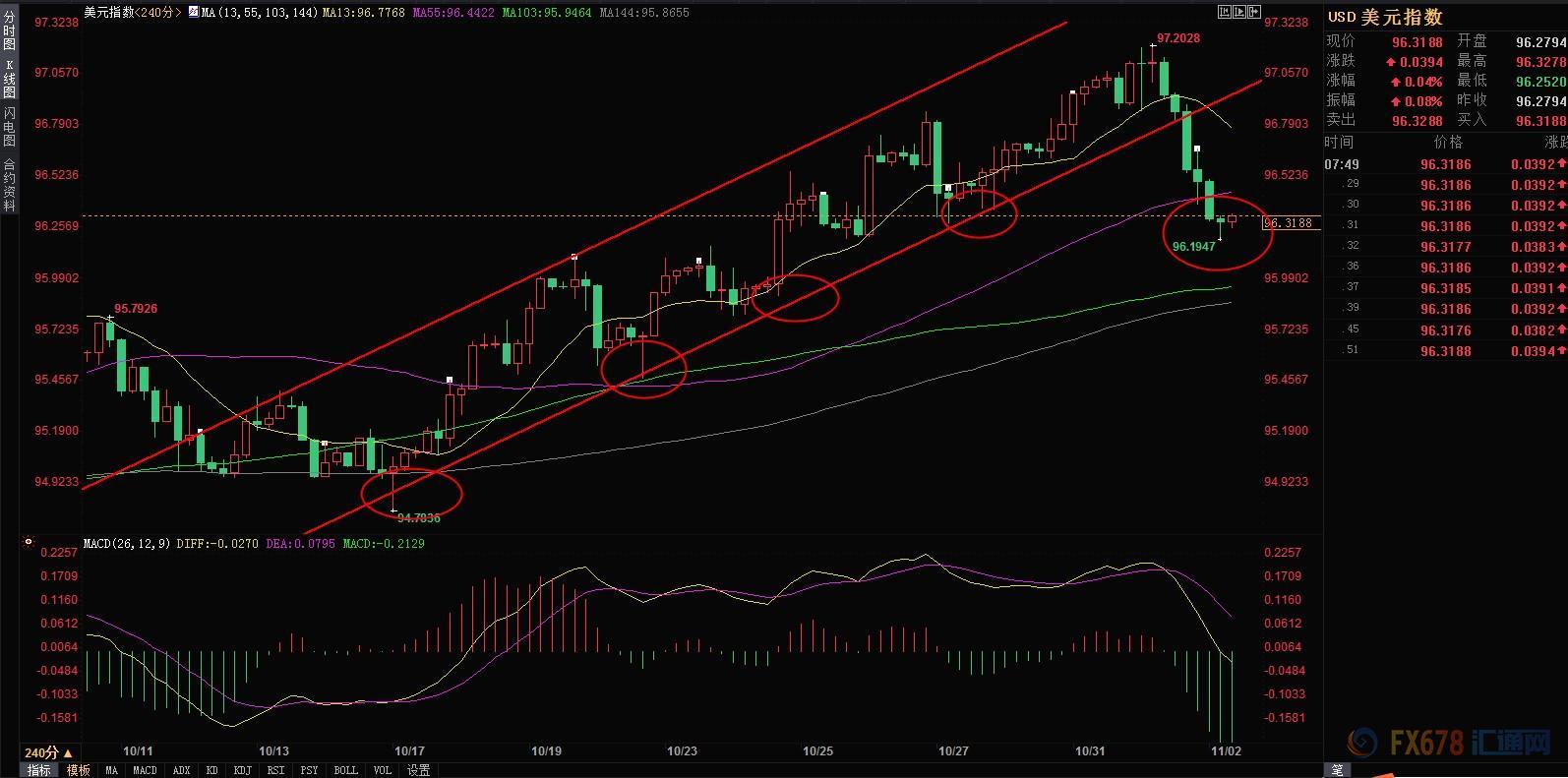Choose the PSY indicator button
Screen dimensions: 1568x778
(310, 770)
